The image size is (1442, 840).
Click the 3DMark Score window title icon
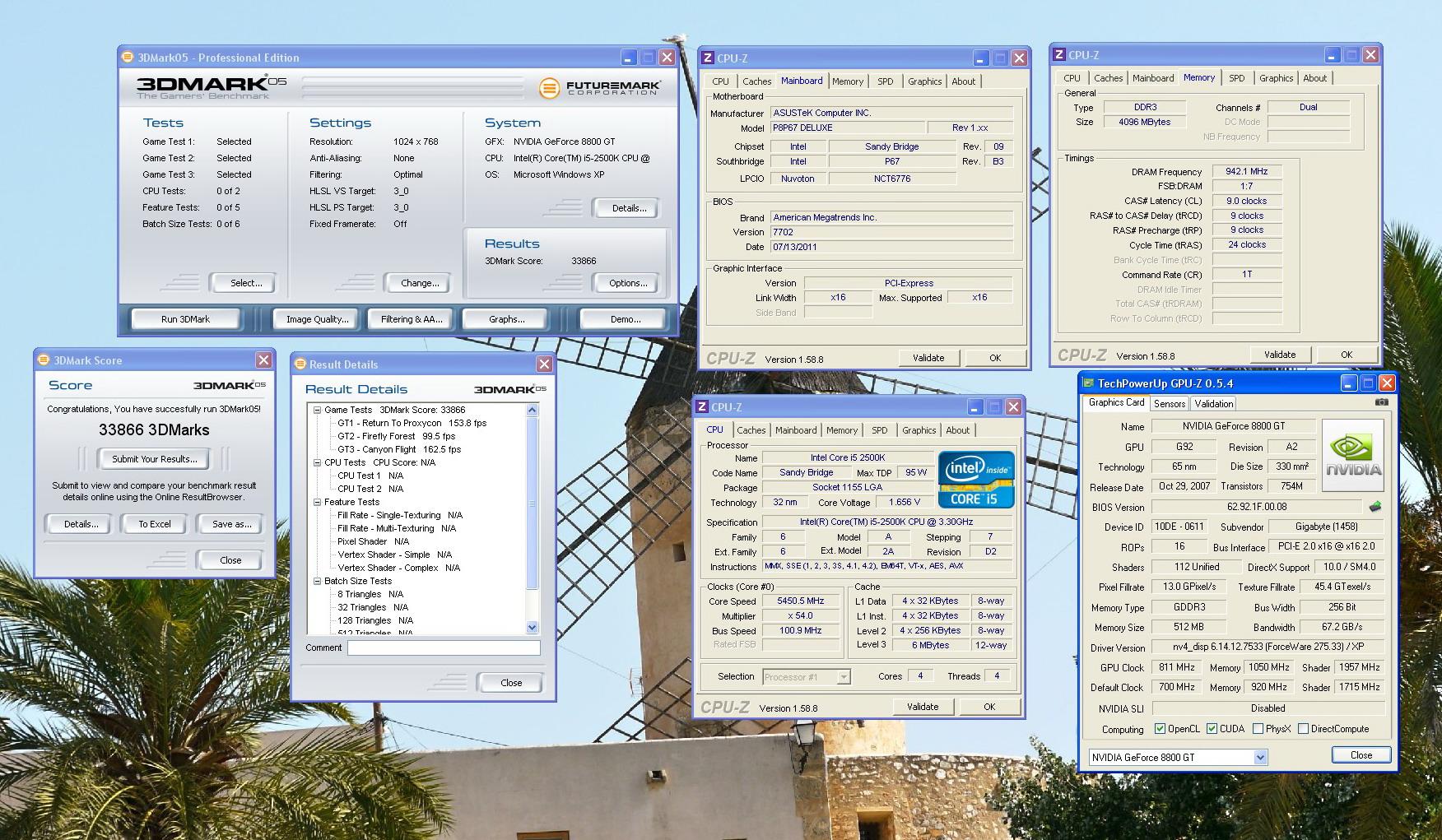(44, 360)
